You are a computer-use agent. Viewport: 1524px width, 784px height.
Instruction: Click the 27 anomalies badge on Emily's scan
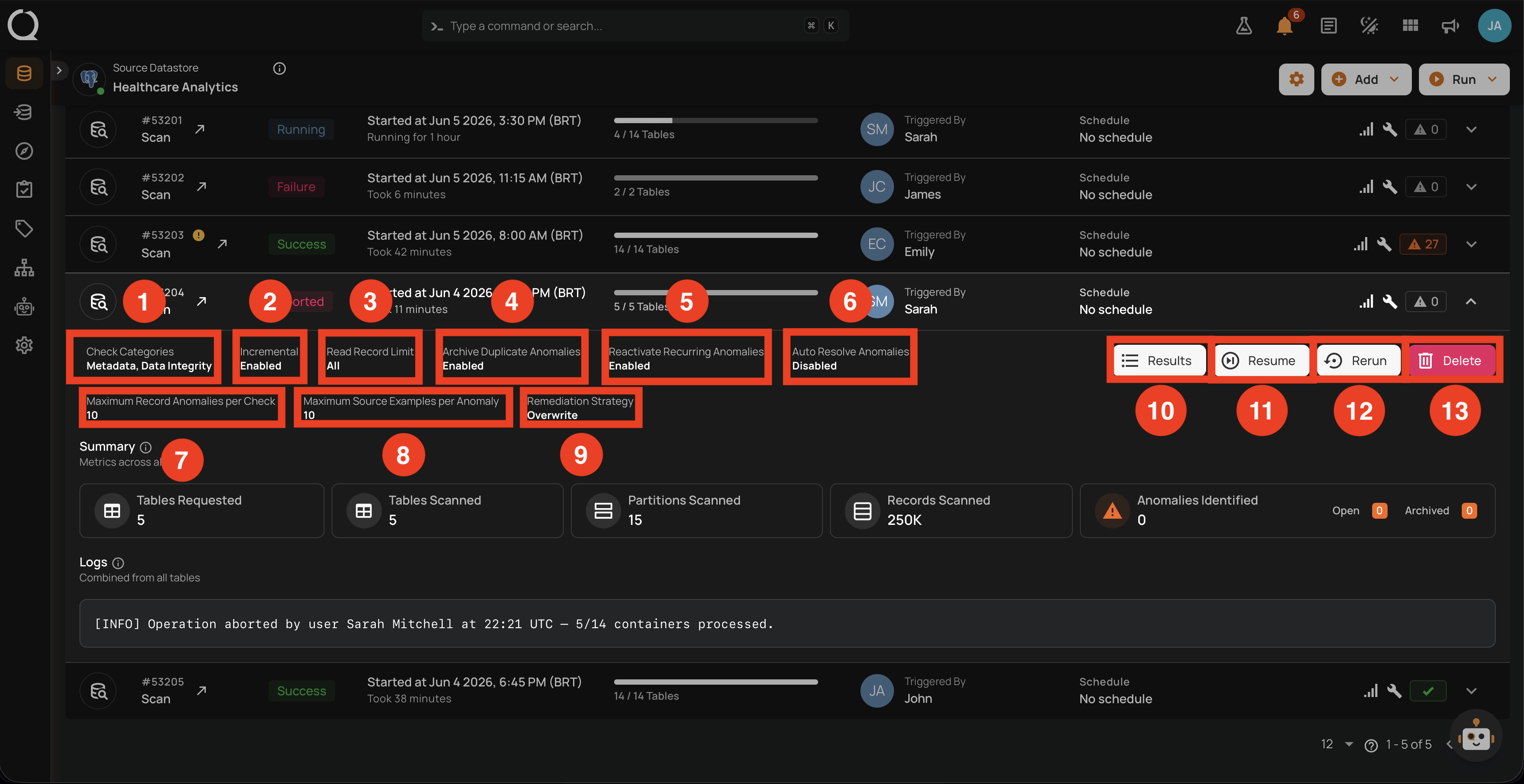tap(1422, 244)
